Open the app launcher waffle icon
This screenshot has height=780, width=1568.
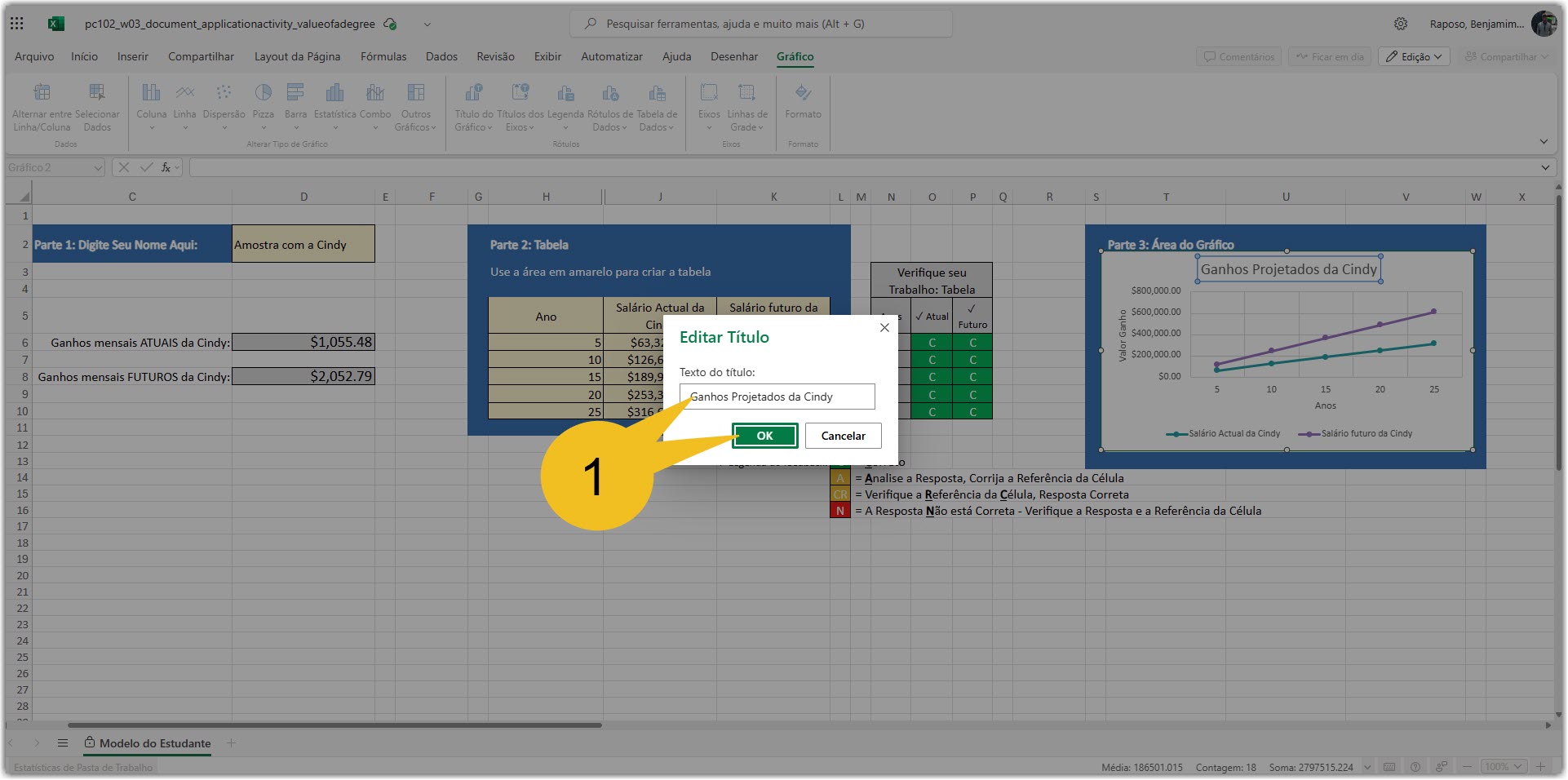[x=17, y=24]
